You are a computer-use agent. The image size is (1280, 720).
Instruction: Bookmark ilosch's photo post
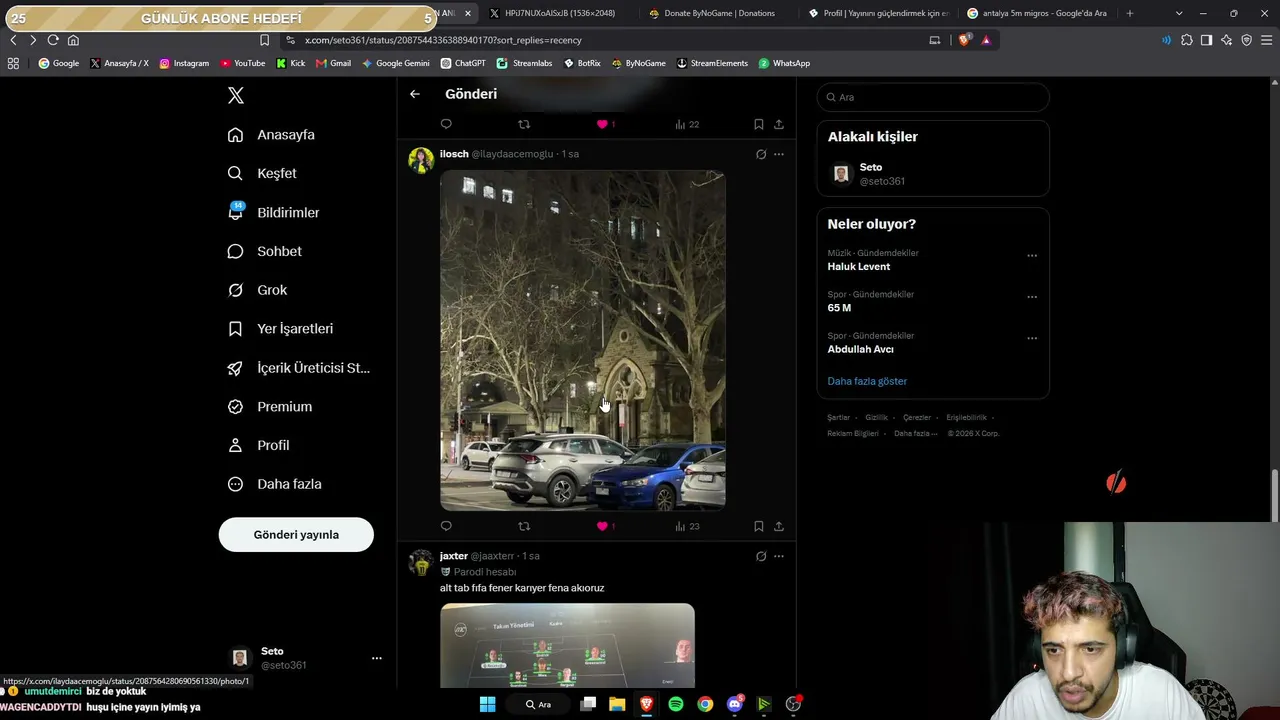pos(759,526)
